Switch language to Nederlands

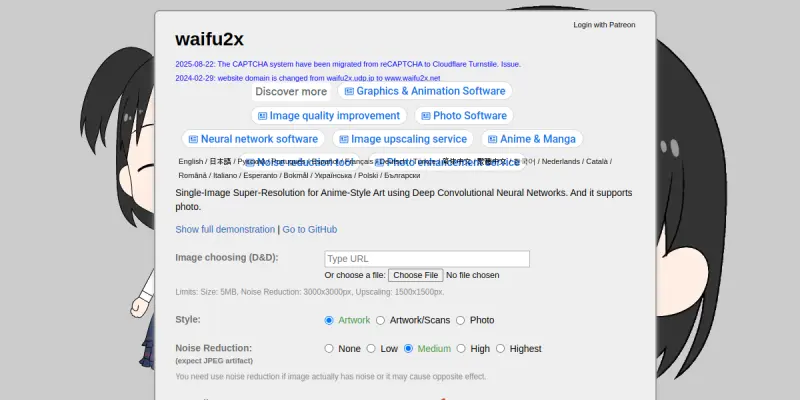tap(561, 162)
